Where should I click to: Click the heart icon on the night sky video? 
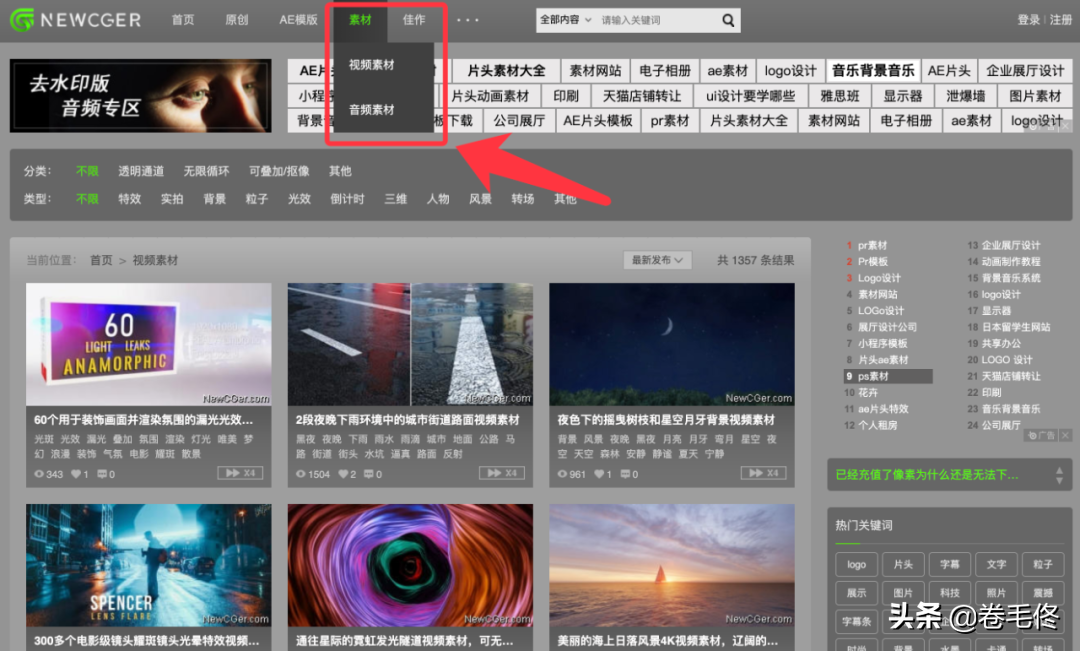[x=599, y=474]
